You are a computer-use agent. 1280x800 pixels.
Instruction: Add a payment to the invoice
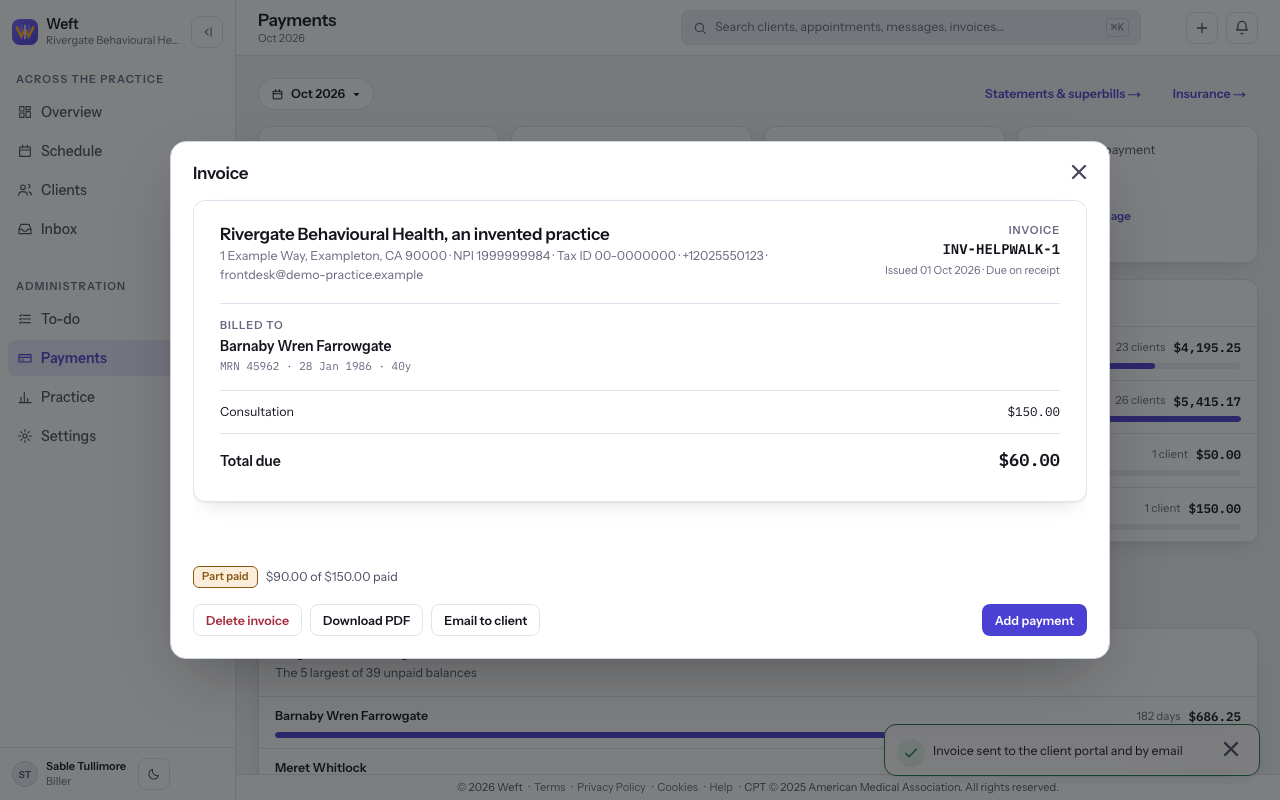pyautogui.click(x=1034, y=620)
